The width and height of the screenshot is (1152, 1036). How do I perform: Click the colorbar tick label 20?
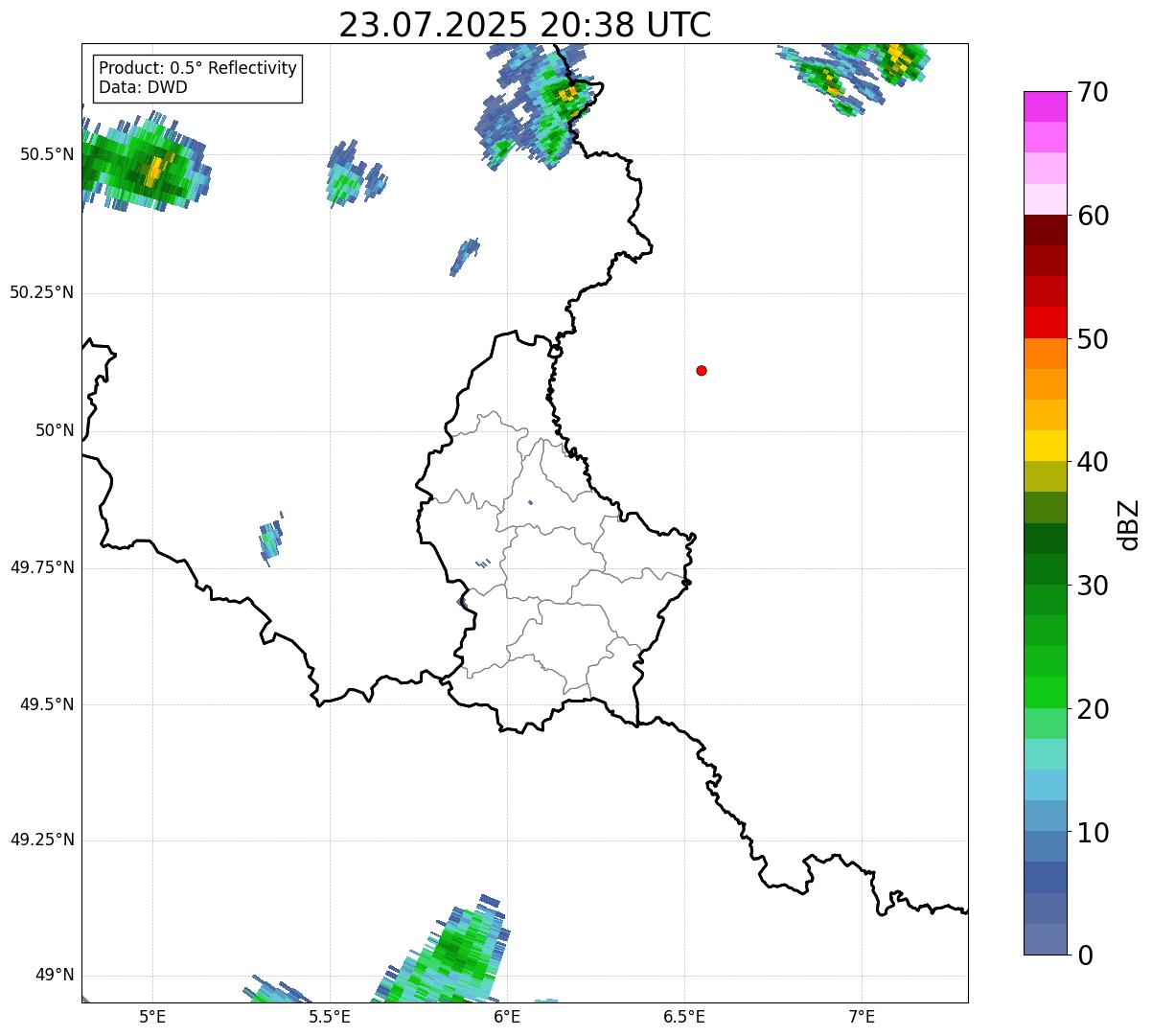[1093, 709]
